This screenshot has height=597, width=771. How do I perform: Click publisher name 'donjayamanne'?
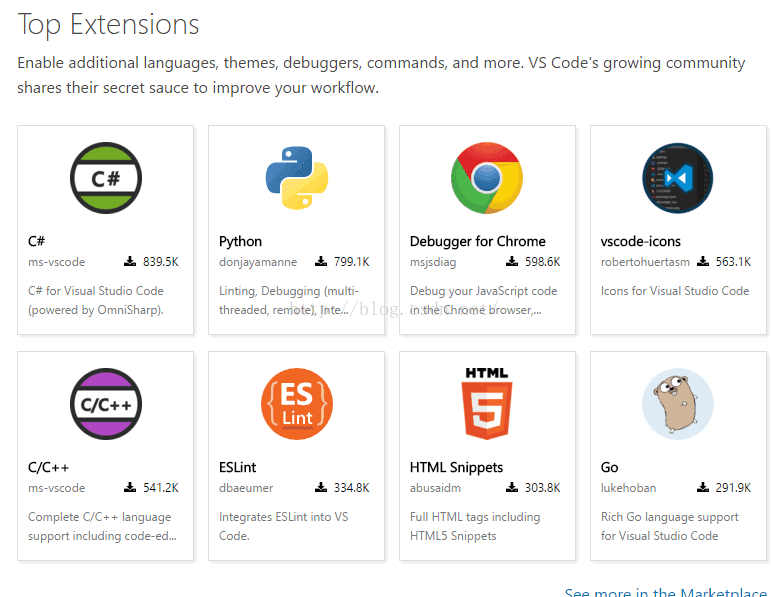(259, 262)
